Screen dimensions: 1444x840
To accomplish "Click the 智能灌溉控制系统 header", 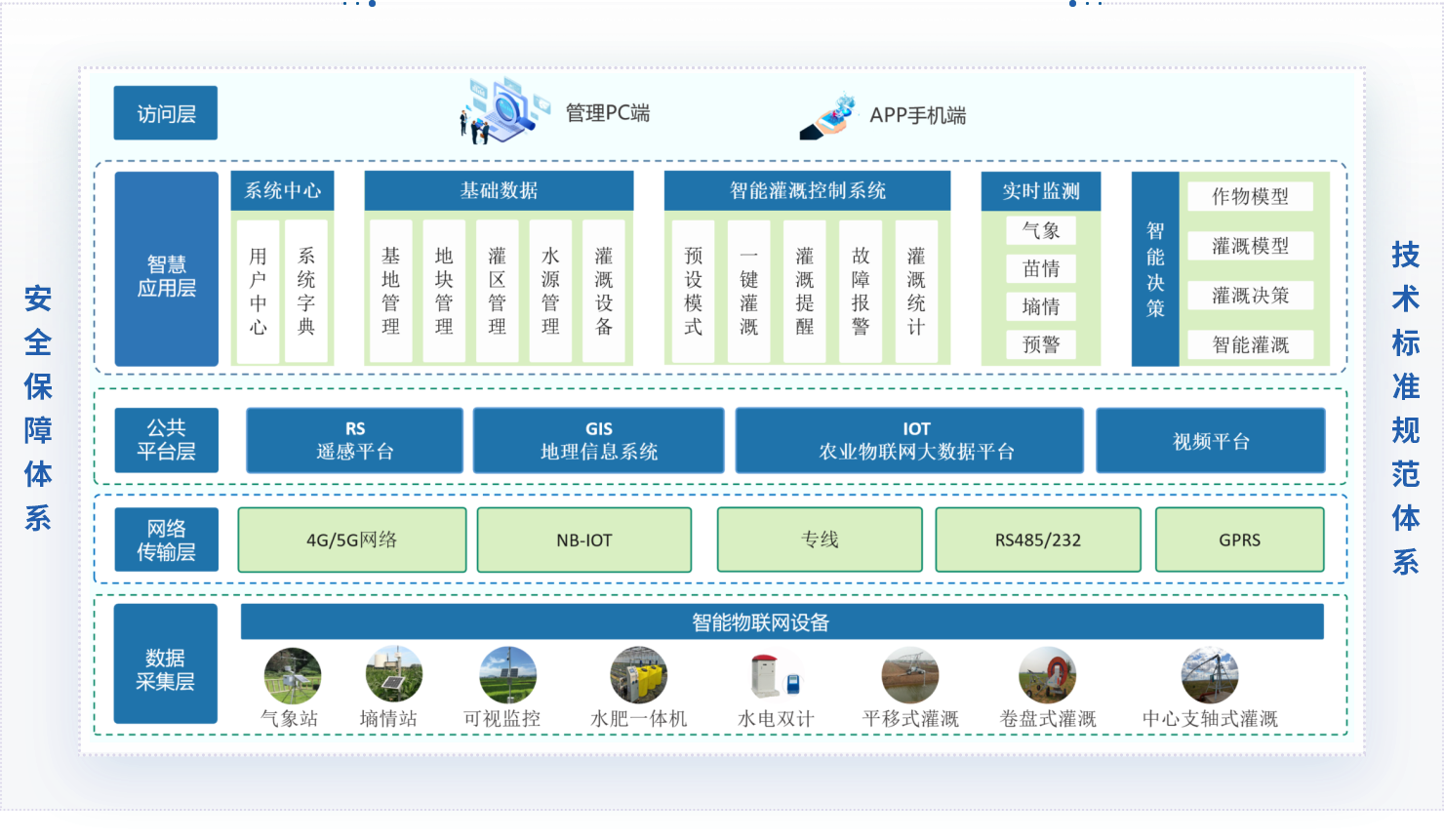I will coord(807,191).
